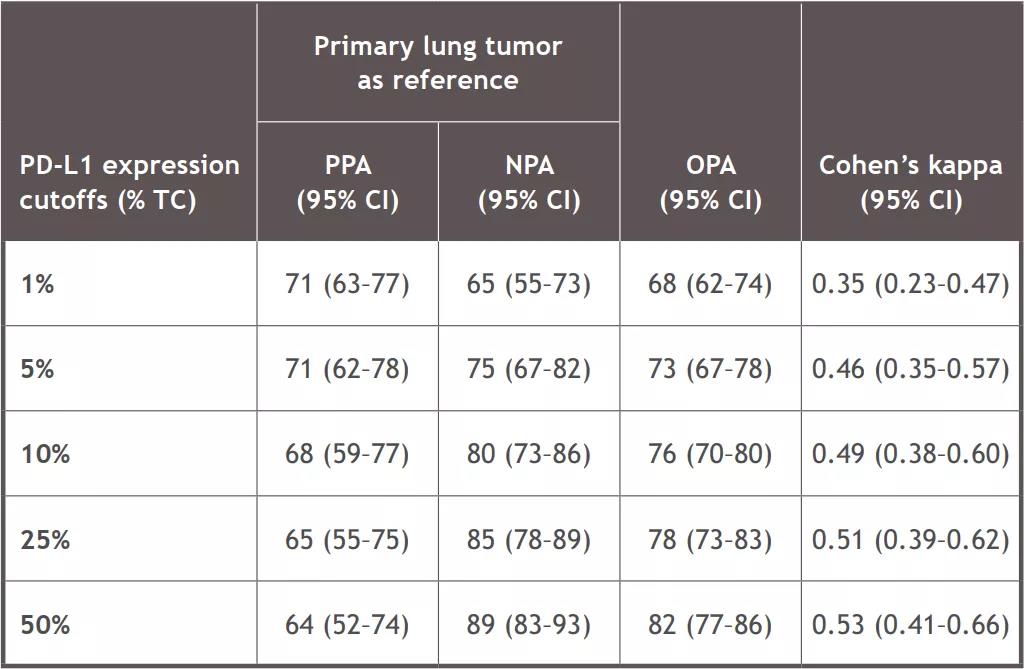Select the kappa cell reading 0.35 (0.23-0.47)

(911, 284)
